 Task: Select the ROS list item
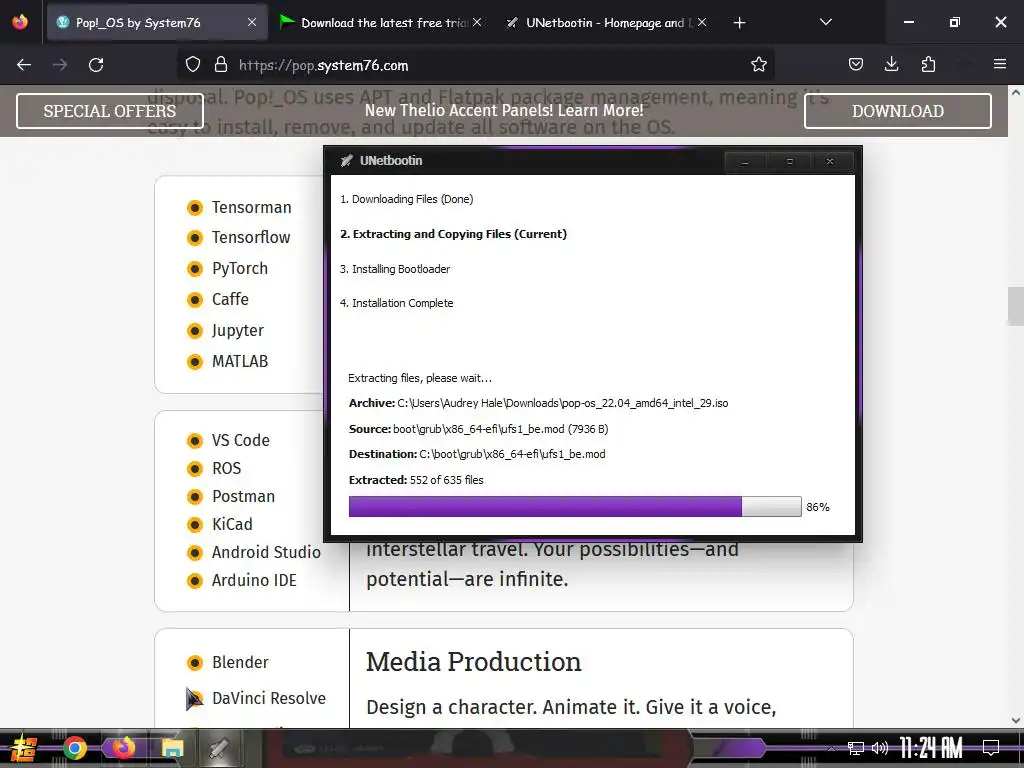[226, 468]
